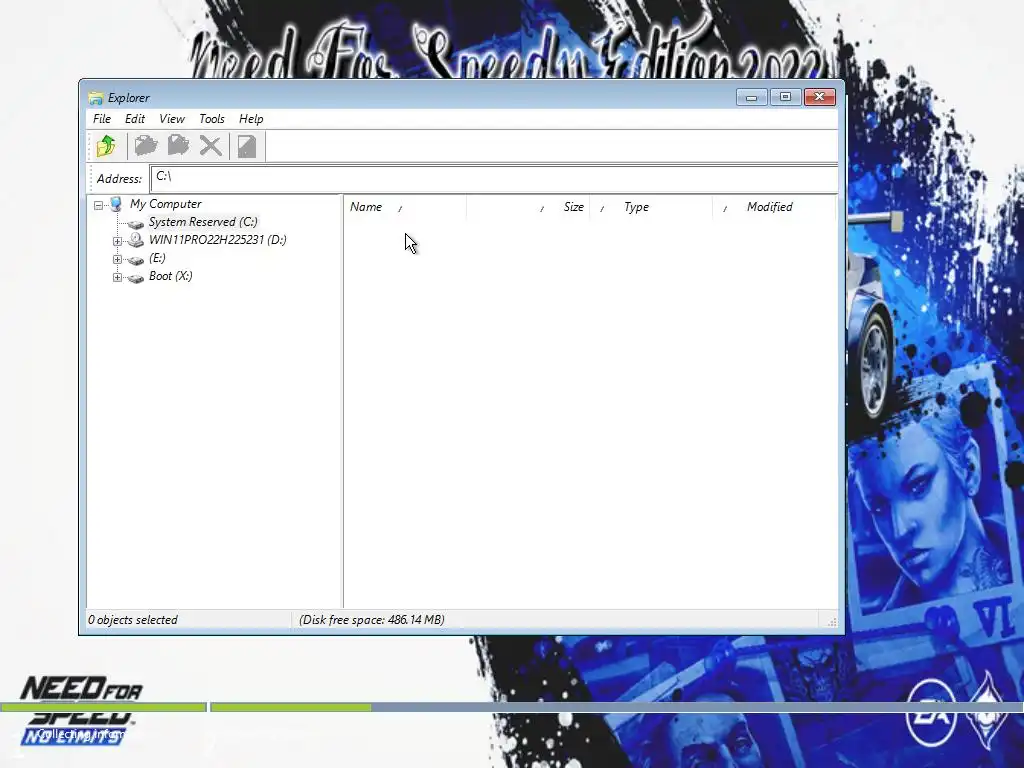Click the resize grip in the status bar corner
The width and height of the screenshot is (1024, 768).
click(x=831, y=622)
